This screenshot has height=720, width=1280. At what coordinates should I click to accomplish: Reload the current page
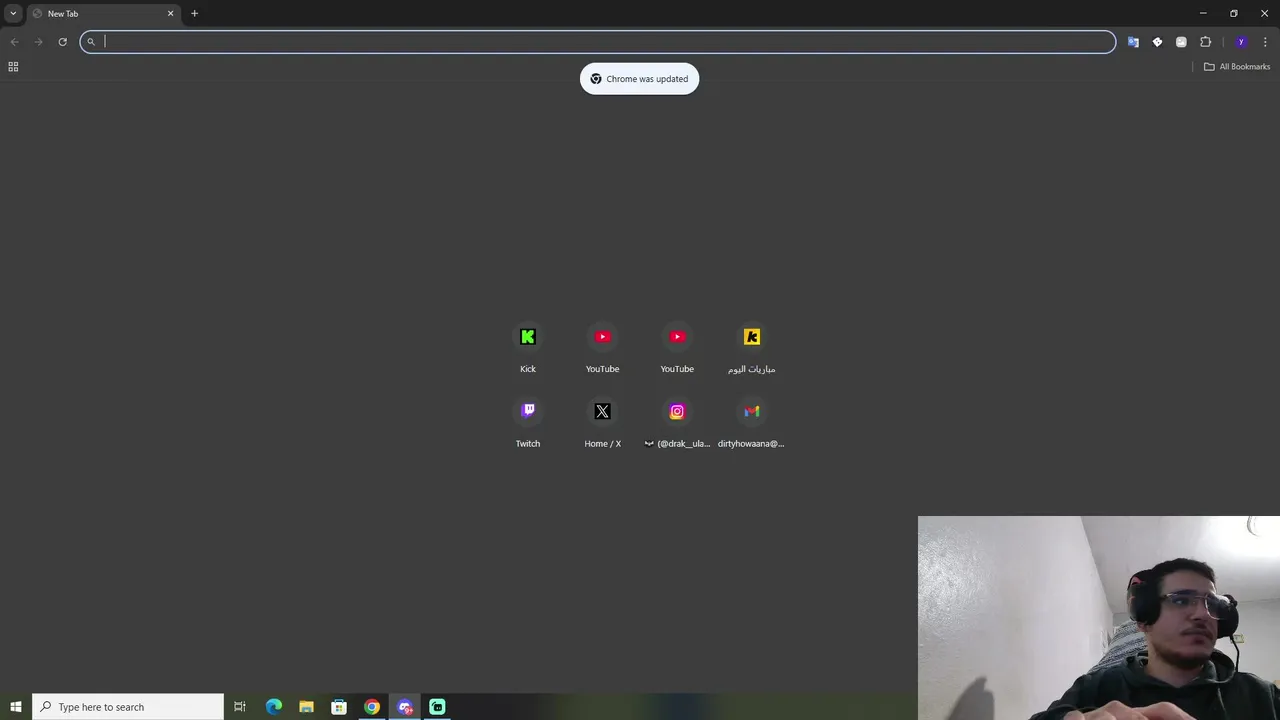62,41
